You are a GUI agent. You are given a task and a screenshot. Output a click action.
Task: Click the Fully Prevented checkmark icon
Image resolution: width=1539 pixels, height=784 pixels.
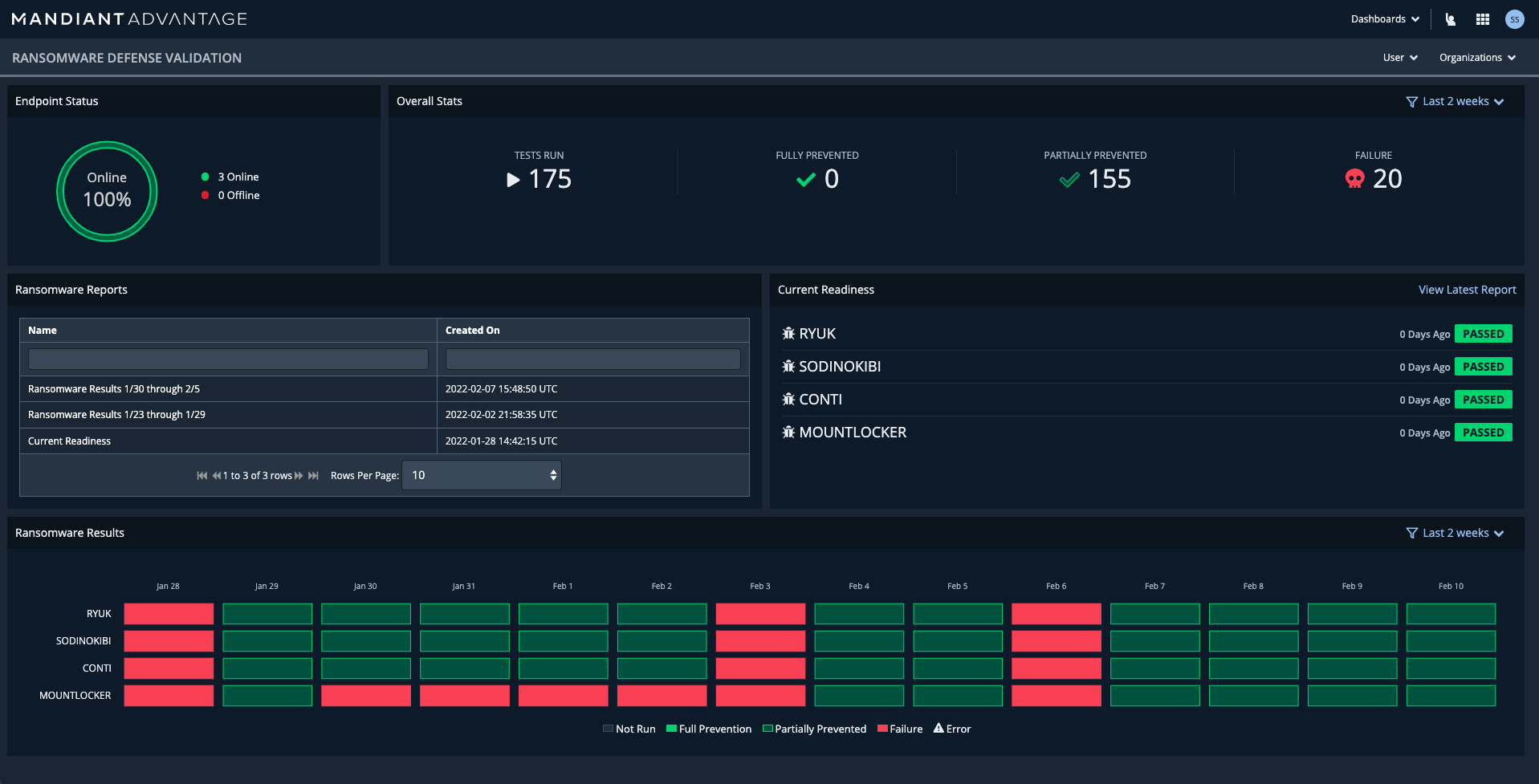point(806,180)
